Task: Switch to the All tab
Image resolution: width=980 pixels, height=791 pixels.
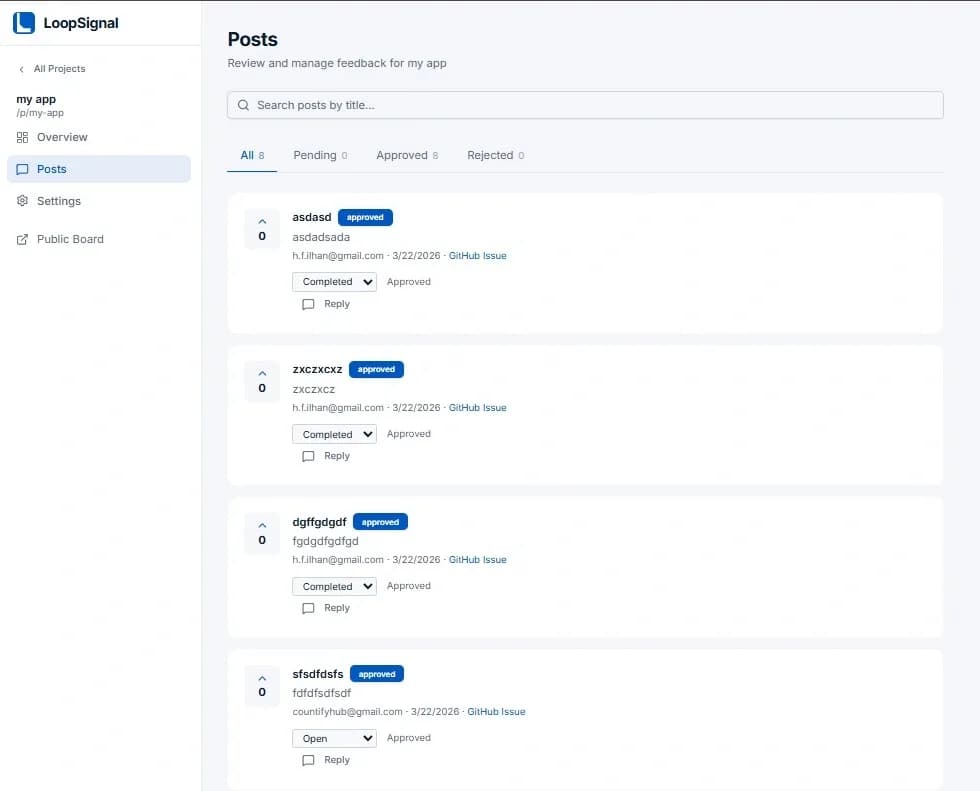Action: [x=252, y=155]
